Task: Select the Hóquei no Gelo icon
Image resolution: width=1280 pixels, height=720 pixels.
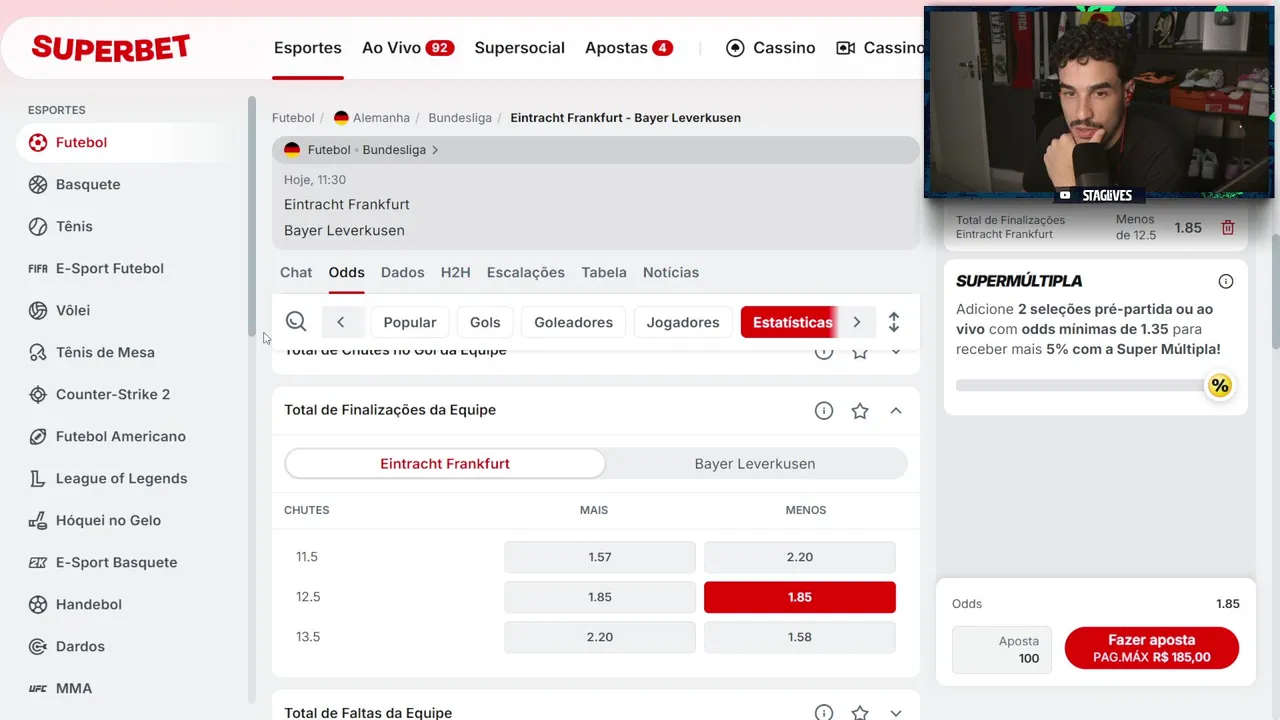Action: (x=38, y=521)
